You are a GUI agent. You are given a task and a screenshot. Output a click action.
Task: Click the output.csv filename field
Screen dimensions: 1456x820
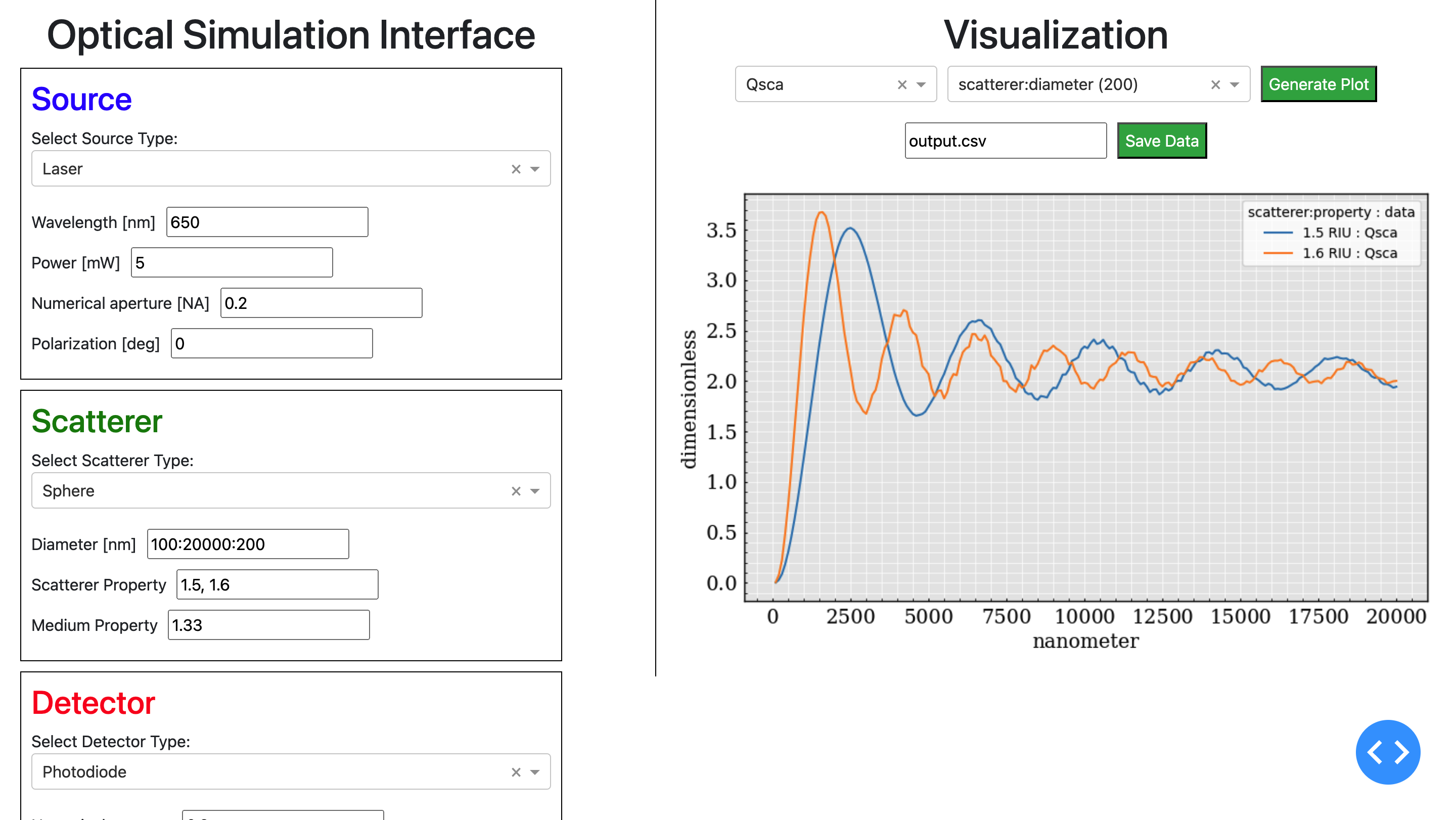point(1005,141)
